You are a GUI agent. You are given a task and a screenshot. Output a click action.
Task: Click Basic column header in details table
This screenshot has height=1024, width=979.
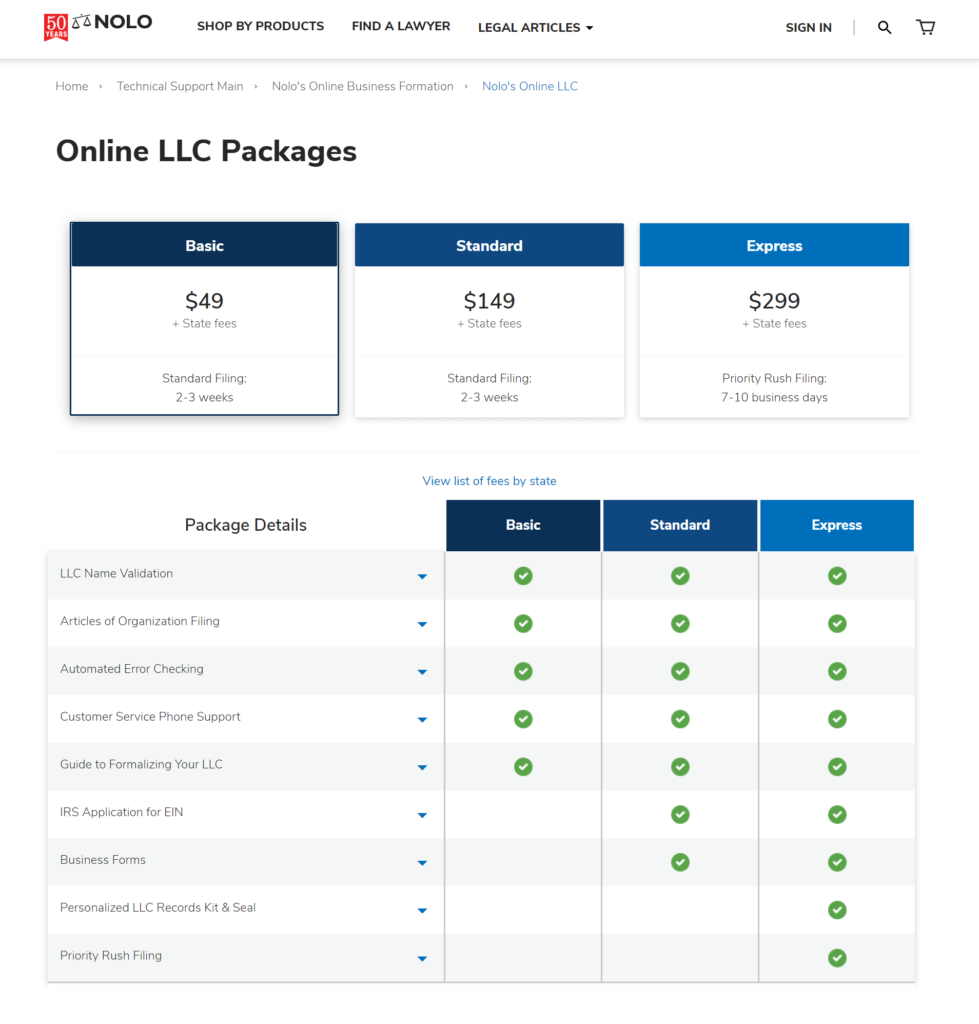pos(523,525)
